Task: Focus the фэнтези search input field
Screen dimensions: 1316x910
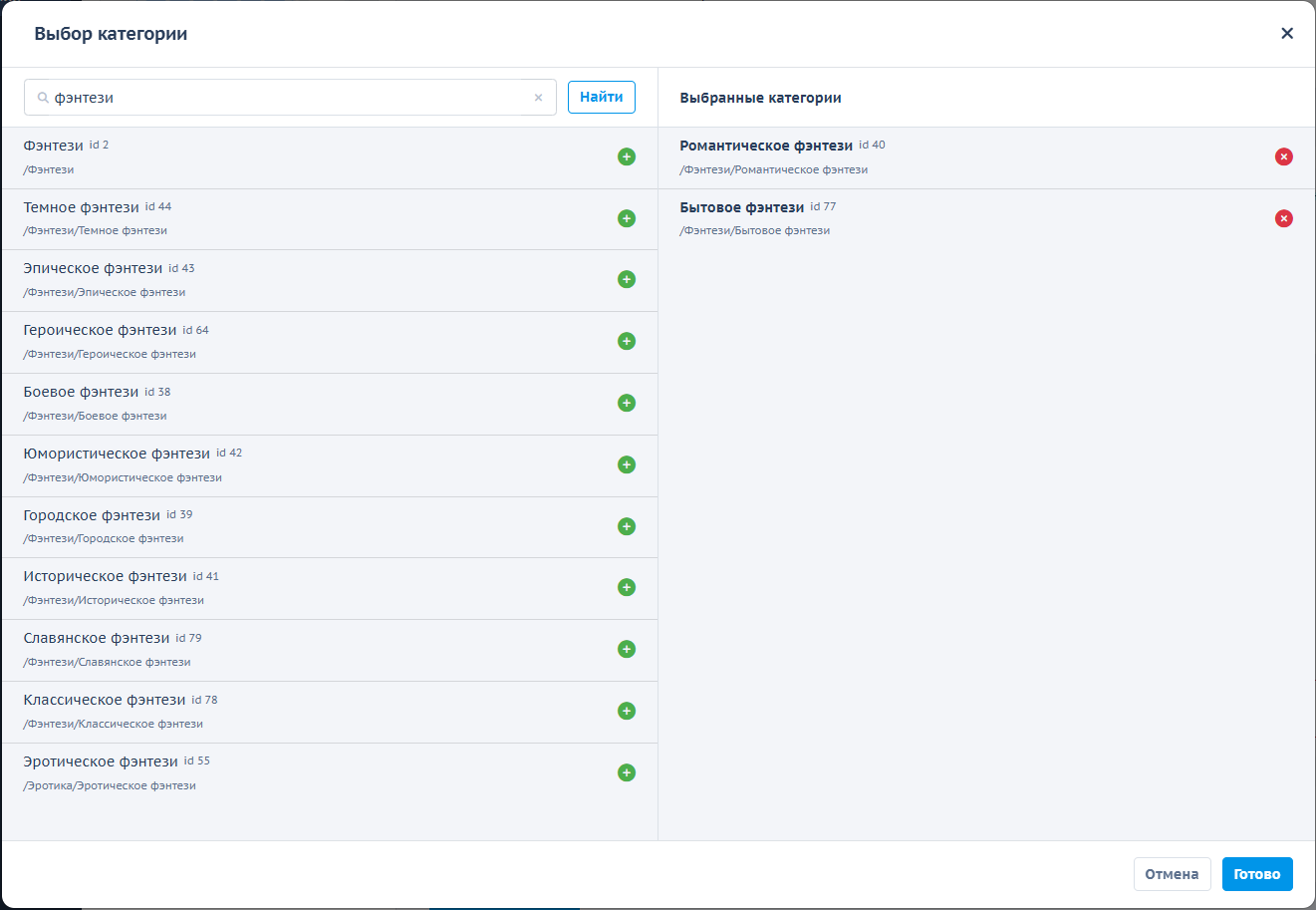Action: [x=290, y=98]
